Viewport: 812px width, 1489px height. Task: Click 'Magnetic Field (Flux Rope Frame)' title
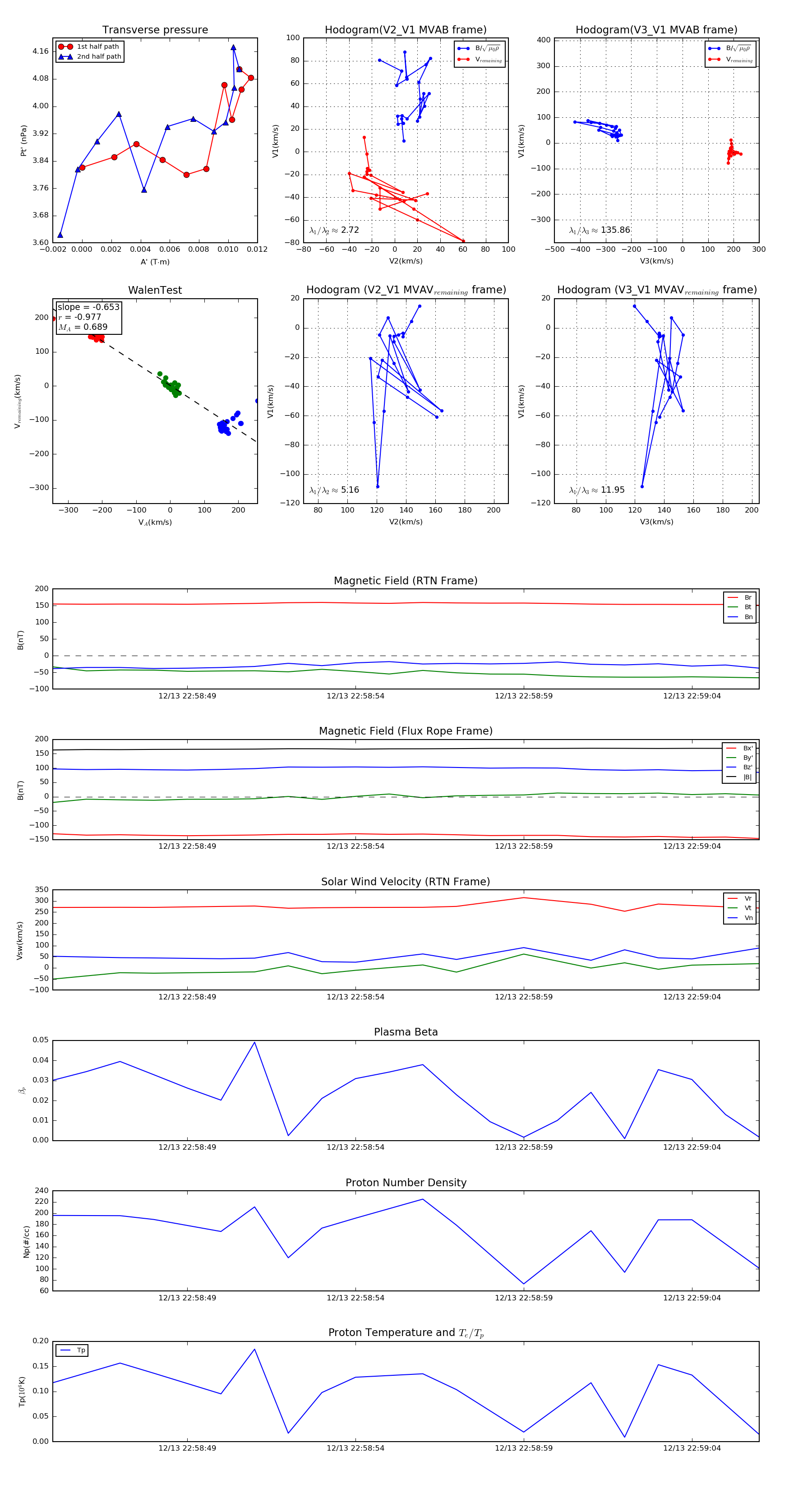pyautogui.click(x=406, y=731)
